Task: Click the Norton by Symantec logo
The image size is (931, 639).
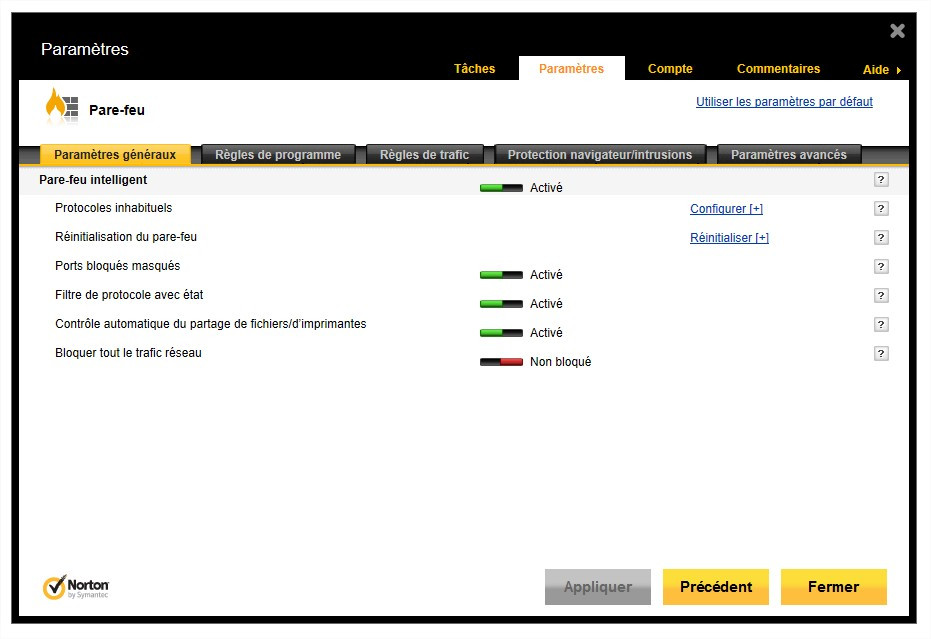Action: point(78,587)
